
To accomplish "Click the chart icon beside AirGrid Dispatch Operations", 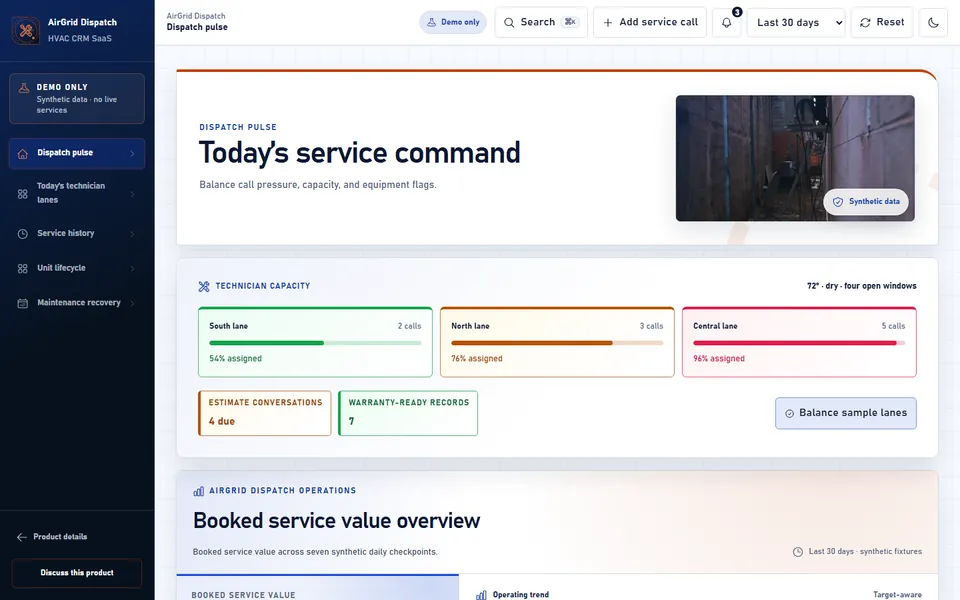I will point(198,491).
